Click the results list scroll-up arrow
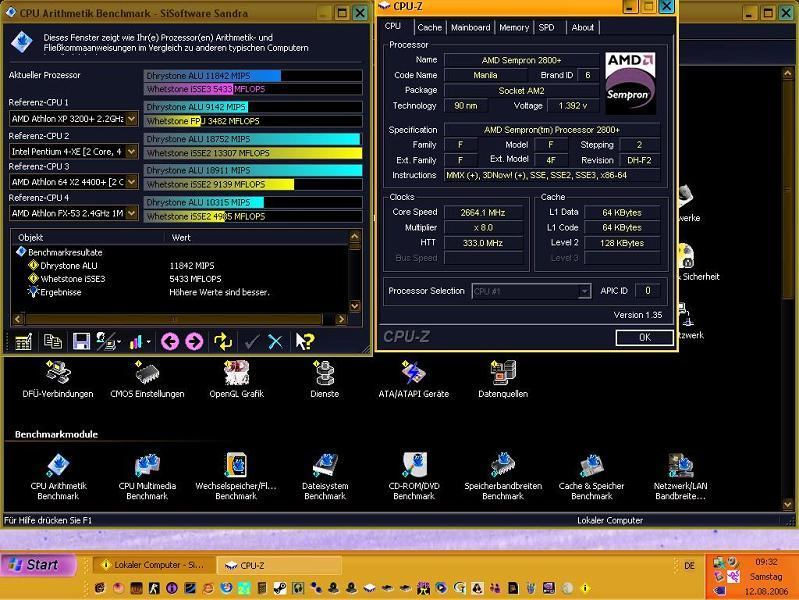 (x=355, y=236)
